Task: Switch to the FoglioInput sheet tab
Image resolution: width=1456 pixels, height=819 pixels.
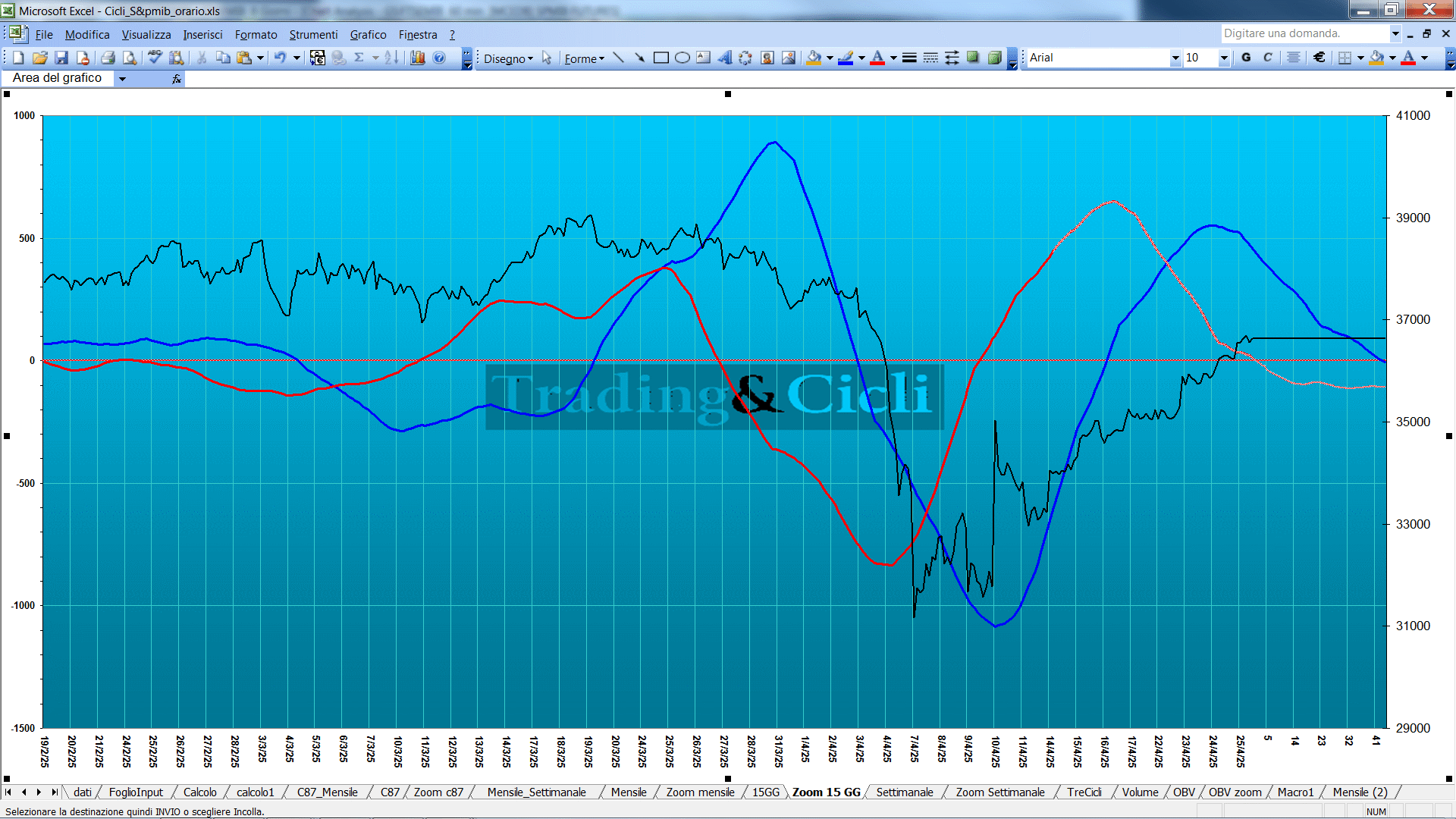Action: 136,792
